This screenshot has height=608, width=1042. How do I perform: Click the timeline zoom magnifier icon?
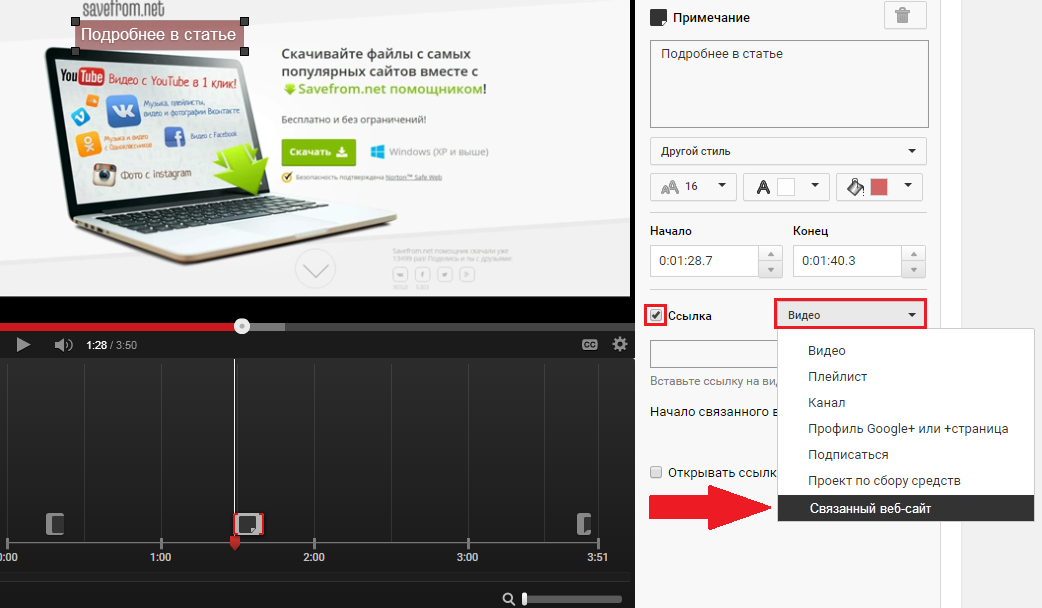508,599
